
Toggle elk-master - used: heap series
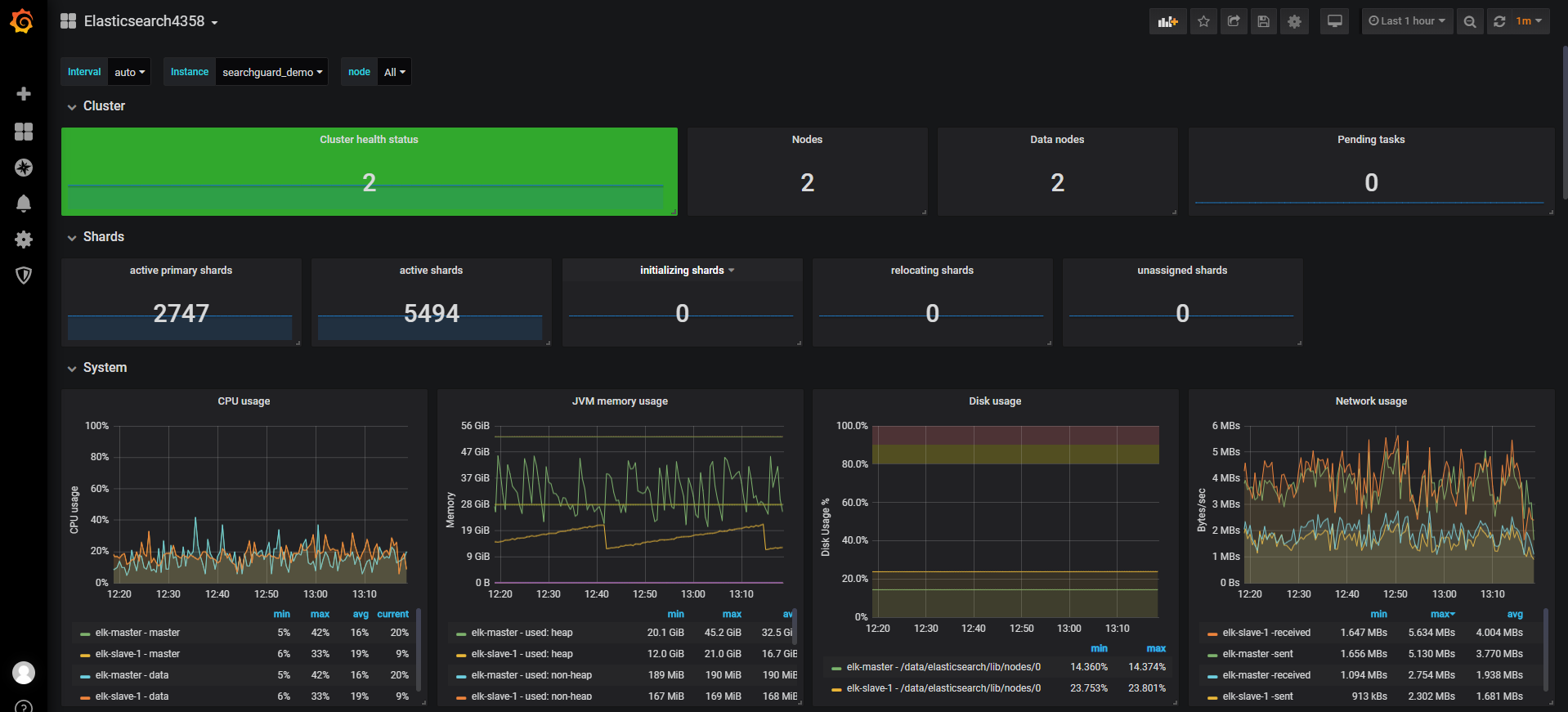coord(522,633)
